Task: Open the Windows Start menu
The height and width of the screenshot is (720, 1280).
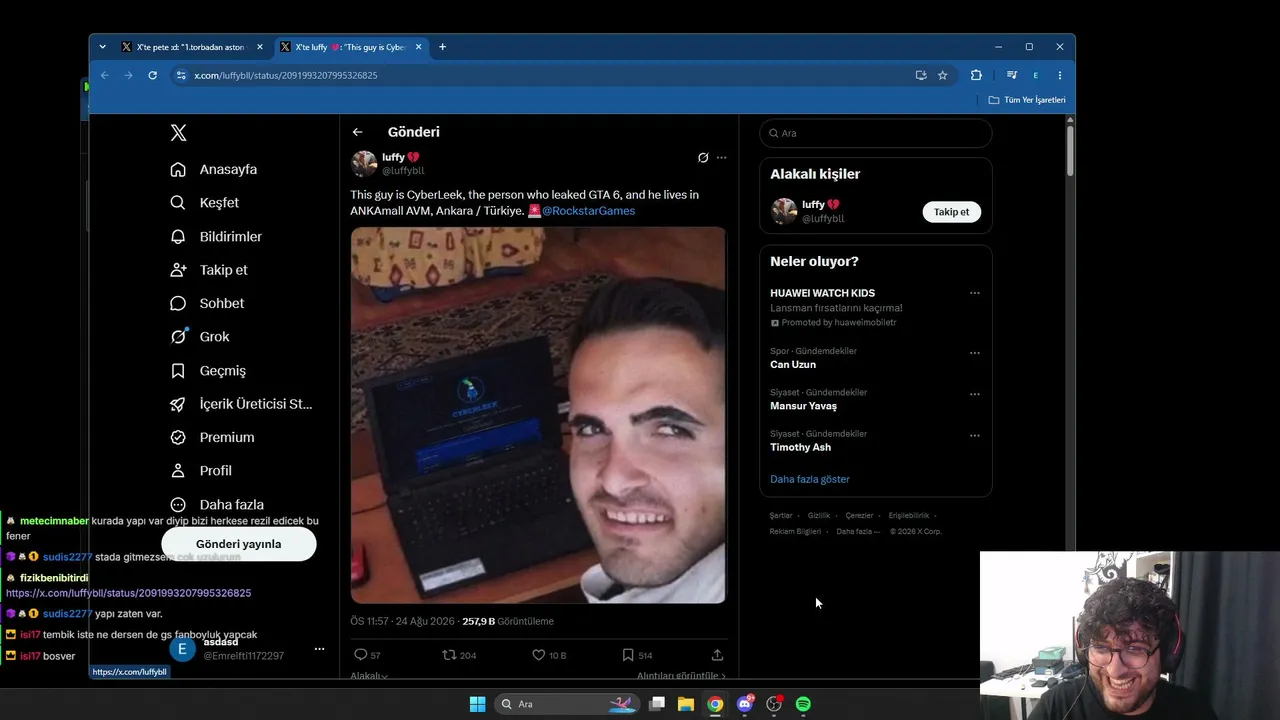Action: point(477,704)
